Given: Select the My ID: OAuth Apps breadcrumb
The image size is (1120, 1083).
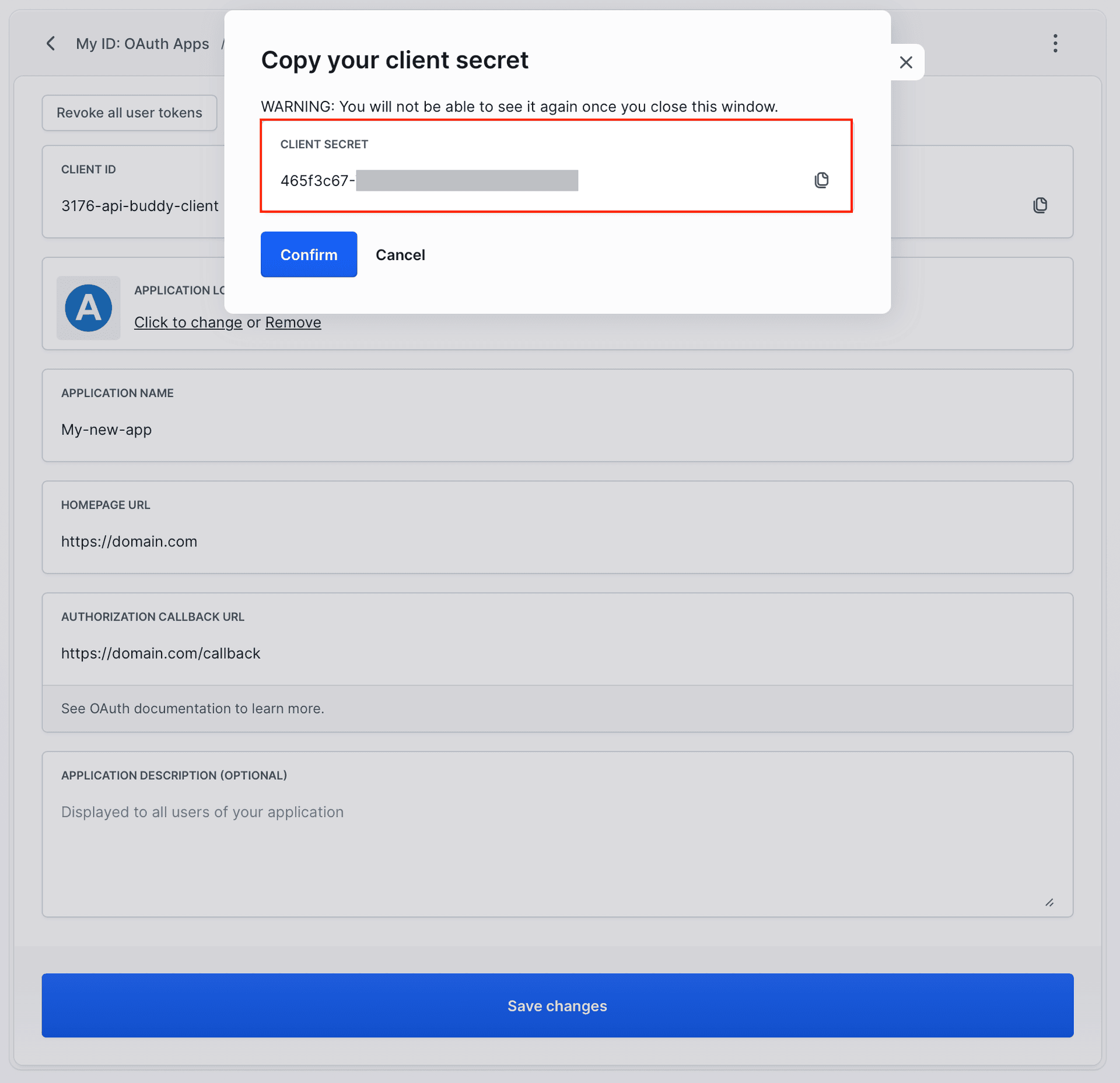Looking at the screenshot, I should [142, 43].
